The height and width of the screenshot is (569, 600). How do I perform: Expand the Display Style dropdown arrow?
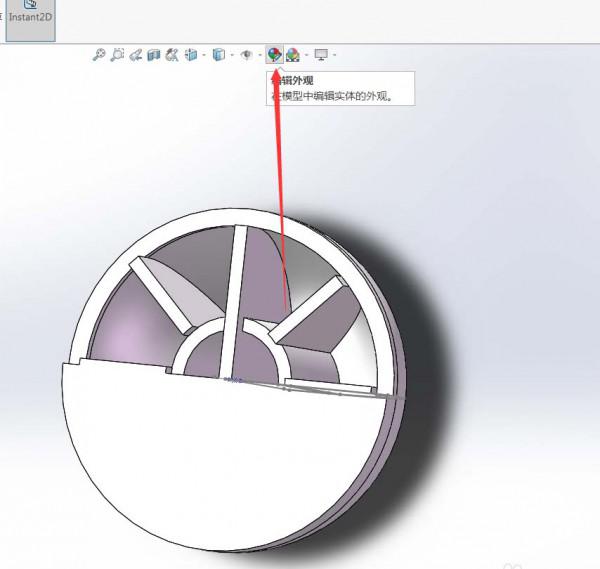(x=232, y=55)
